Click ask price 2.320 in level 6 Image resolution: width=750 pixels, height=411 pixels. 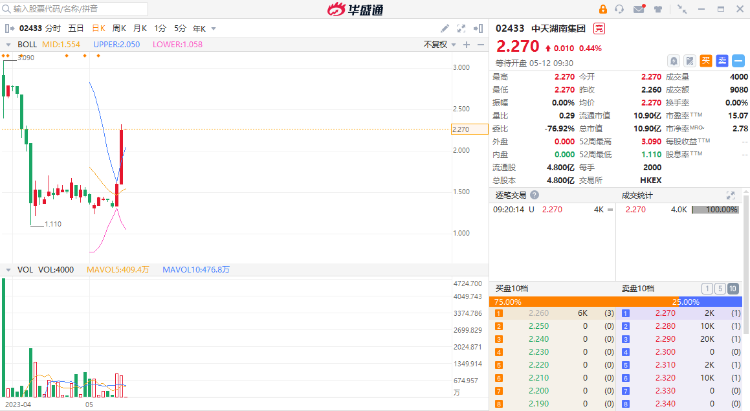click(665, 378)
